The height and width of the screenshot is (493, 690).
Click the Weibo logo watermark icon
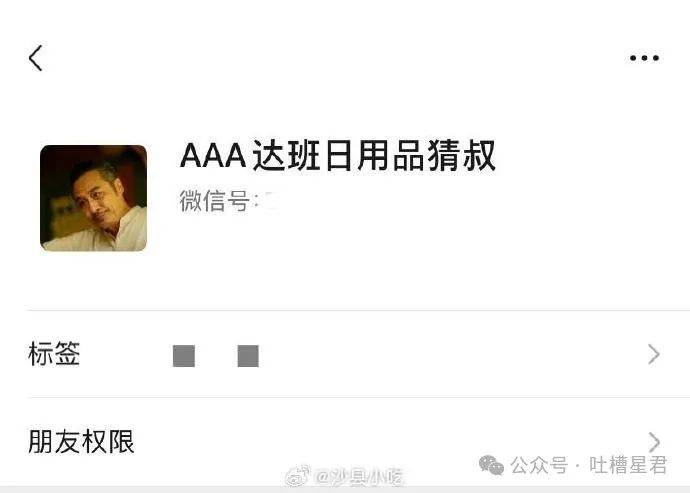tap(298, 476)
